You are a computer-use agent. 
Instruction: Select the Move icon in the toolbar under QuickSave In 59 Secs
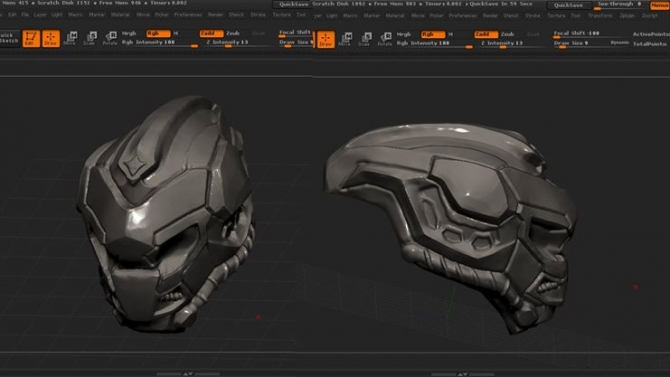pos(345,39)
